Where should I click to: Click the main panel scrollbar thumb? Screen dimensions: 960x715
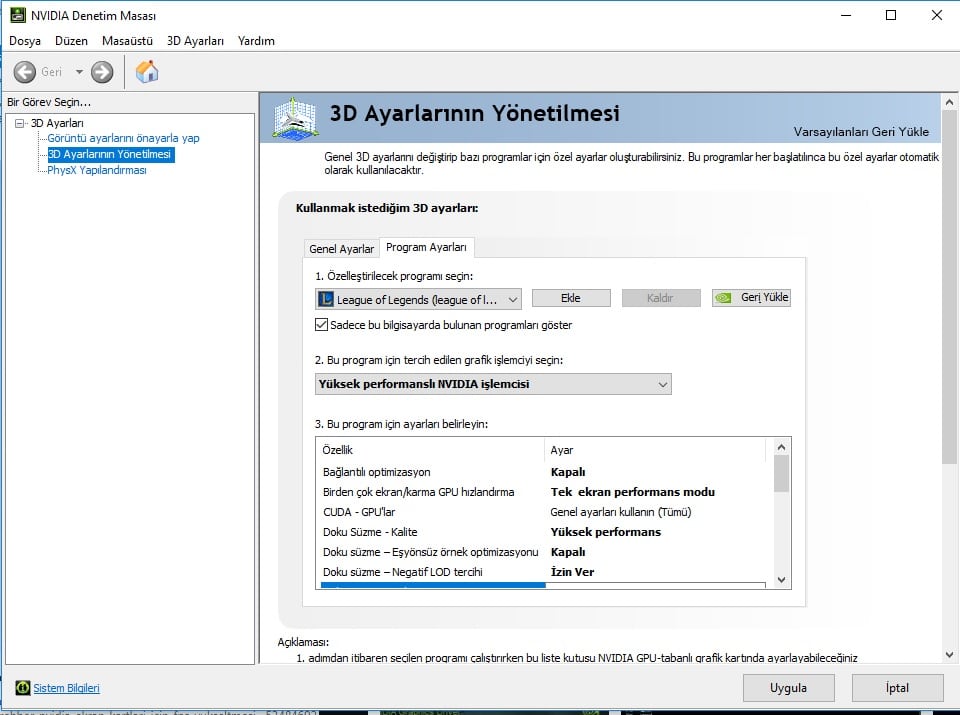pyautogui.click(x=950, y=288)
